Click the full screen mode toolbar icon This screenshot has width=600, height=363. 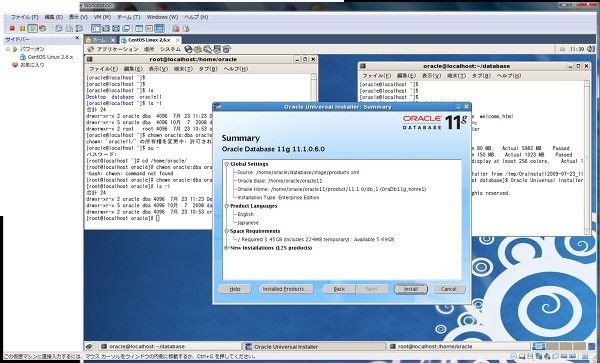pyautogui.click(x=116, y=28)
